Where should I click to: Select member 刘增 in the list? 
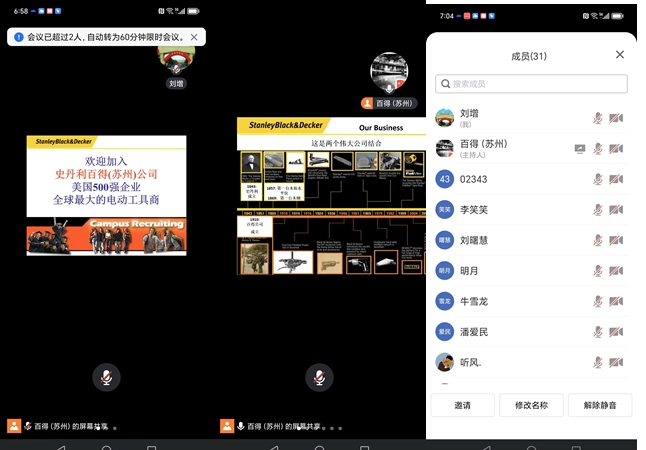point(531,118)
